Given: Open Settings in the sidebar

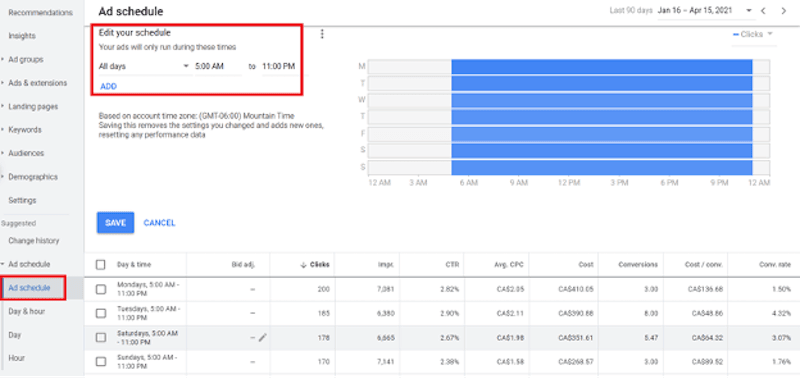Looking at the screenshot, I should [22, 200].
